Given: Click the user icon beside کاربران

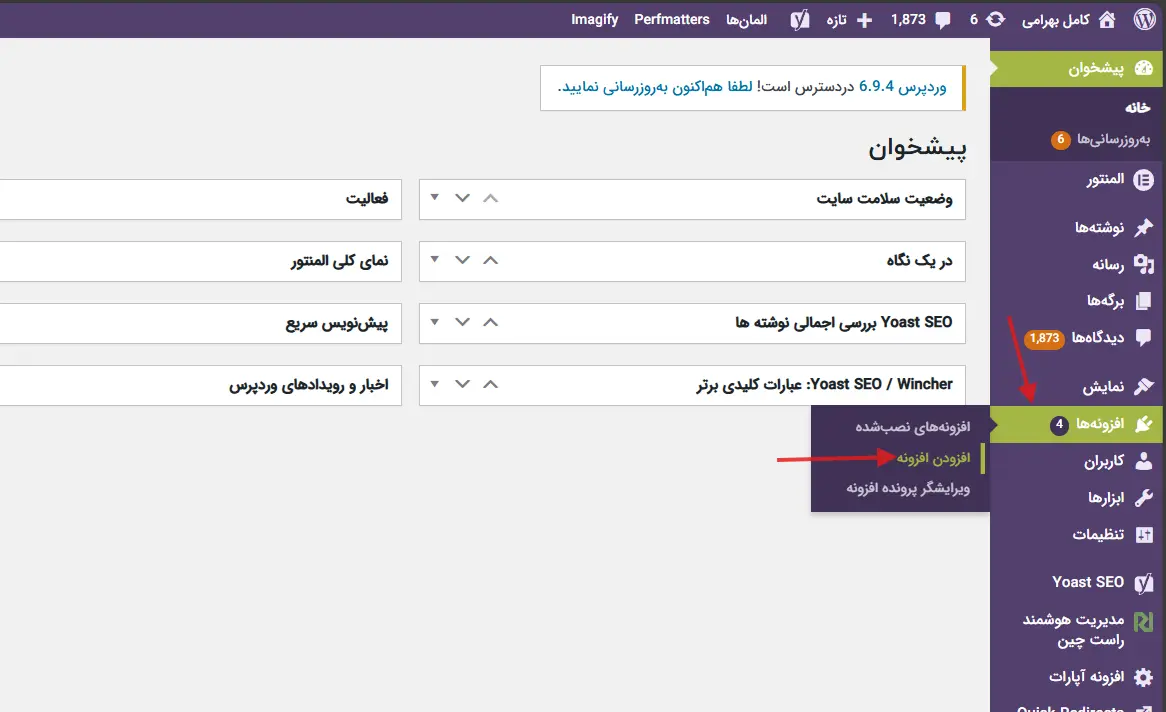Looking at the screenshot, I should click(1144, 461).
